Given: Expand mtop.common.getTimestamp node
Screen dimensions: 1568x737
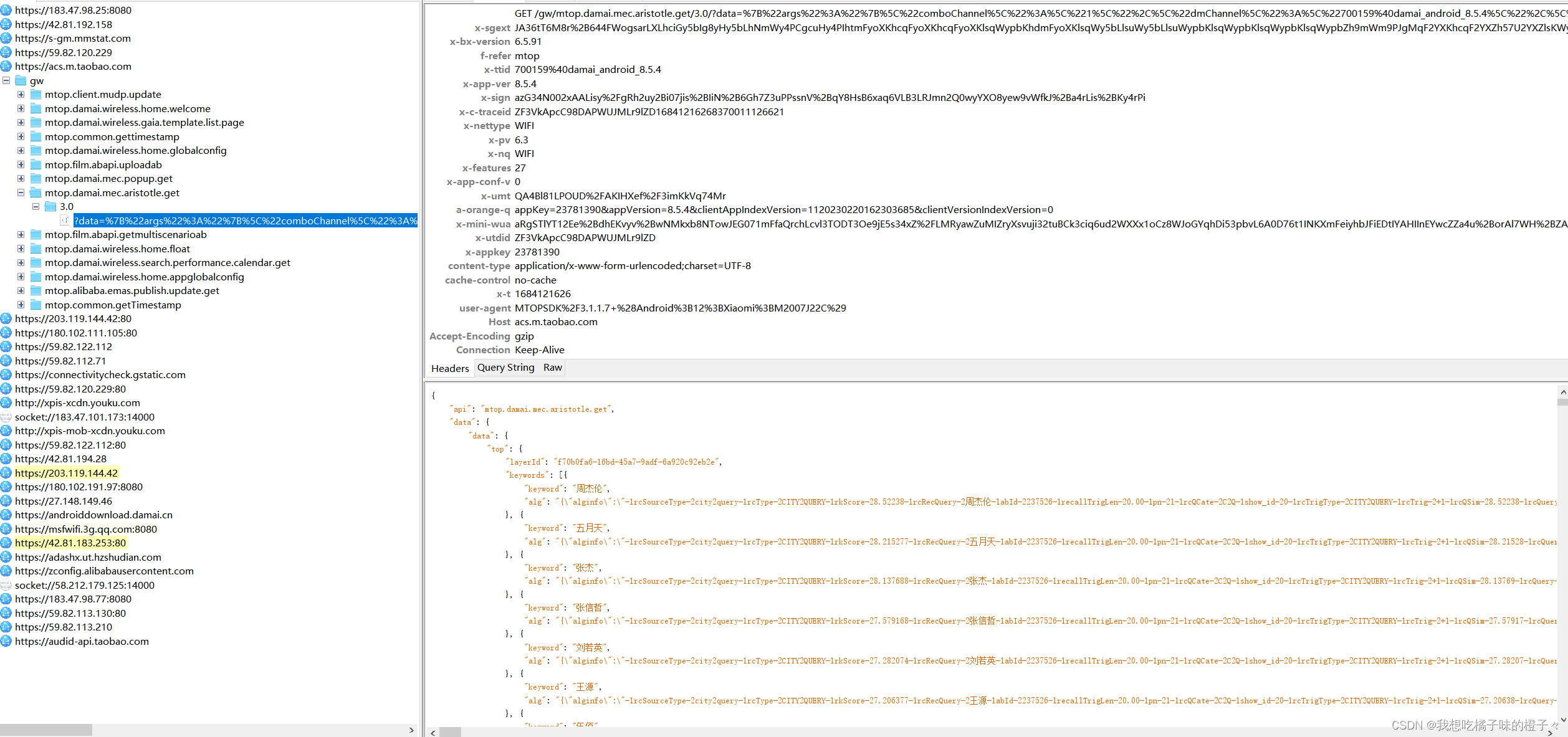Looking at the screenshot, I should point(21,305).
